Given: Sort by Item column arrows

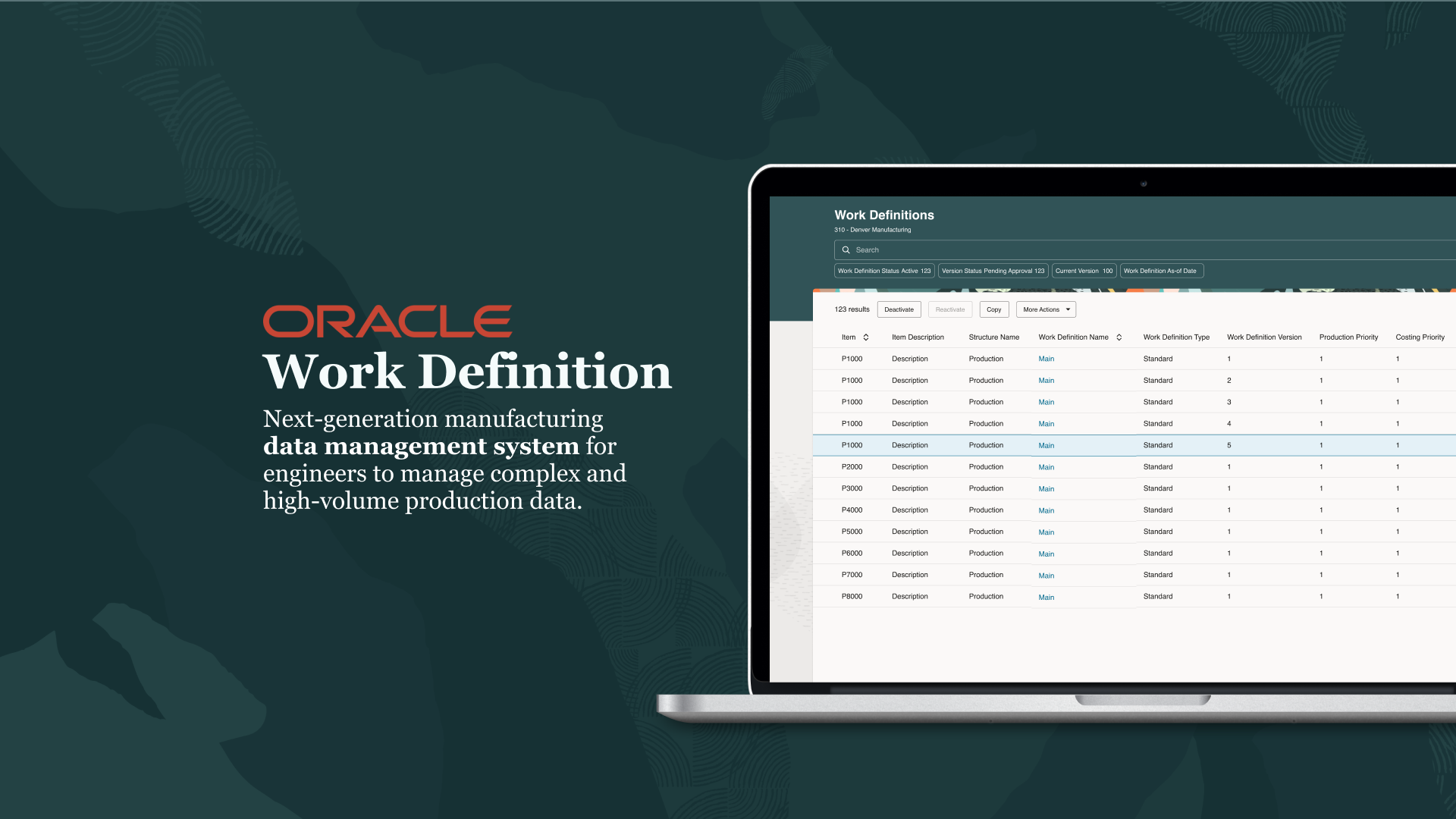Looking at the screenshot, I should click(866, 337).
